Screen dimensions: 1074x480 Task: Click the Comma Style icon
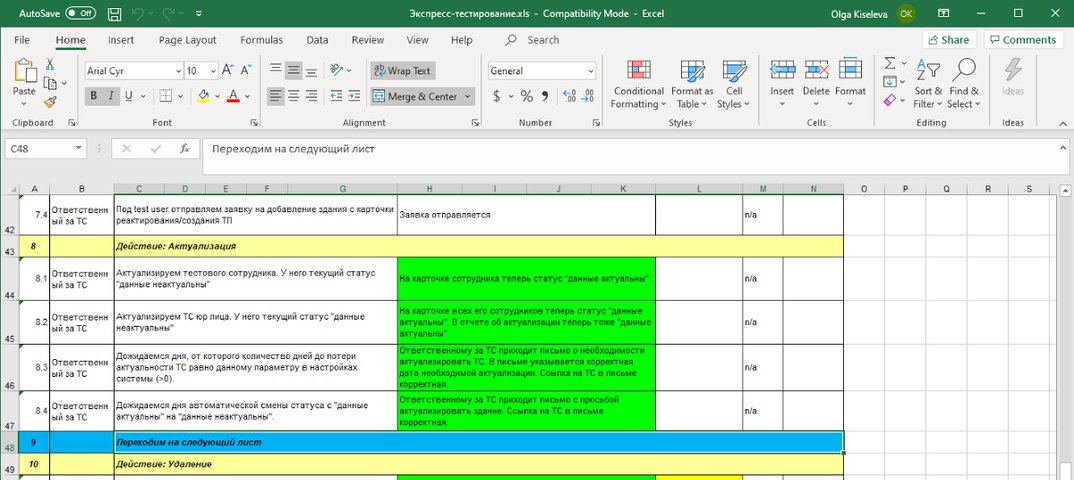(x=545, y=97)
